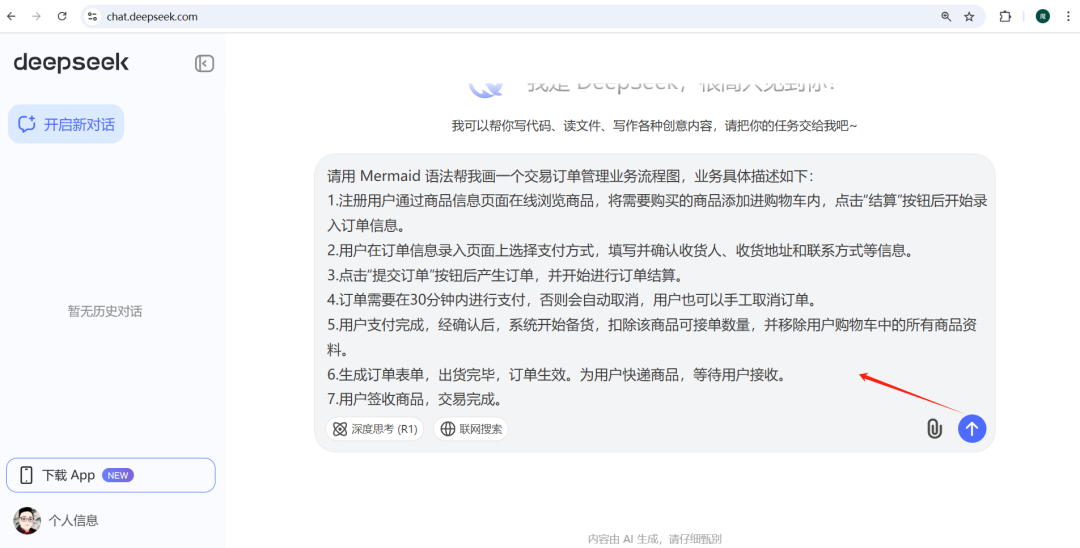Collapse the sidebar with toggle icon

[x=205, y=63]
